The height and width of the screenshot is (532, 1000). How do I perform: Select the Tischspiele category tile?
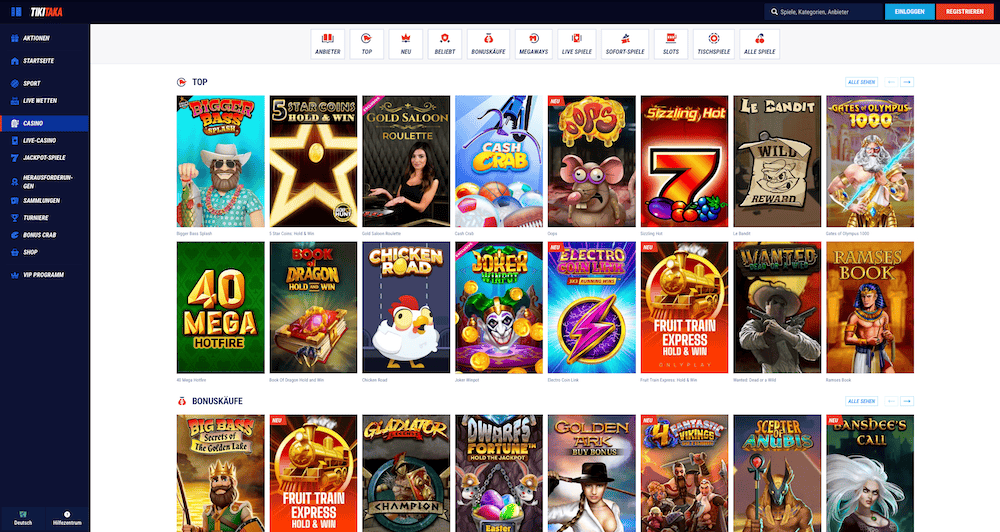(714, 44)
